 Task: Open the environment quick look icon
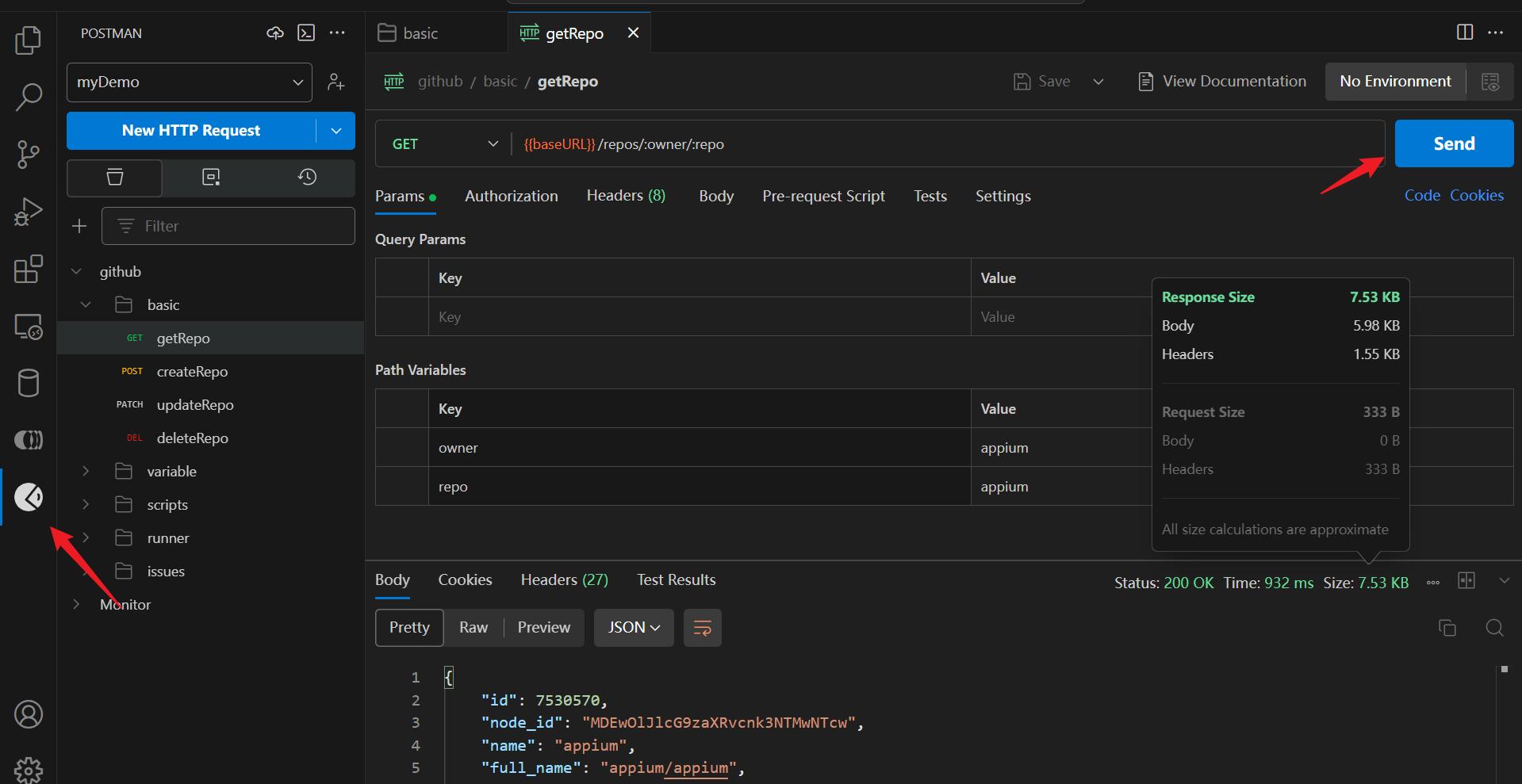[1490, 82]
